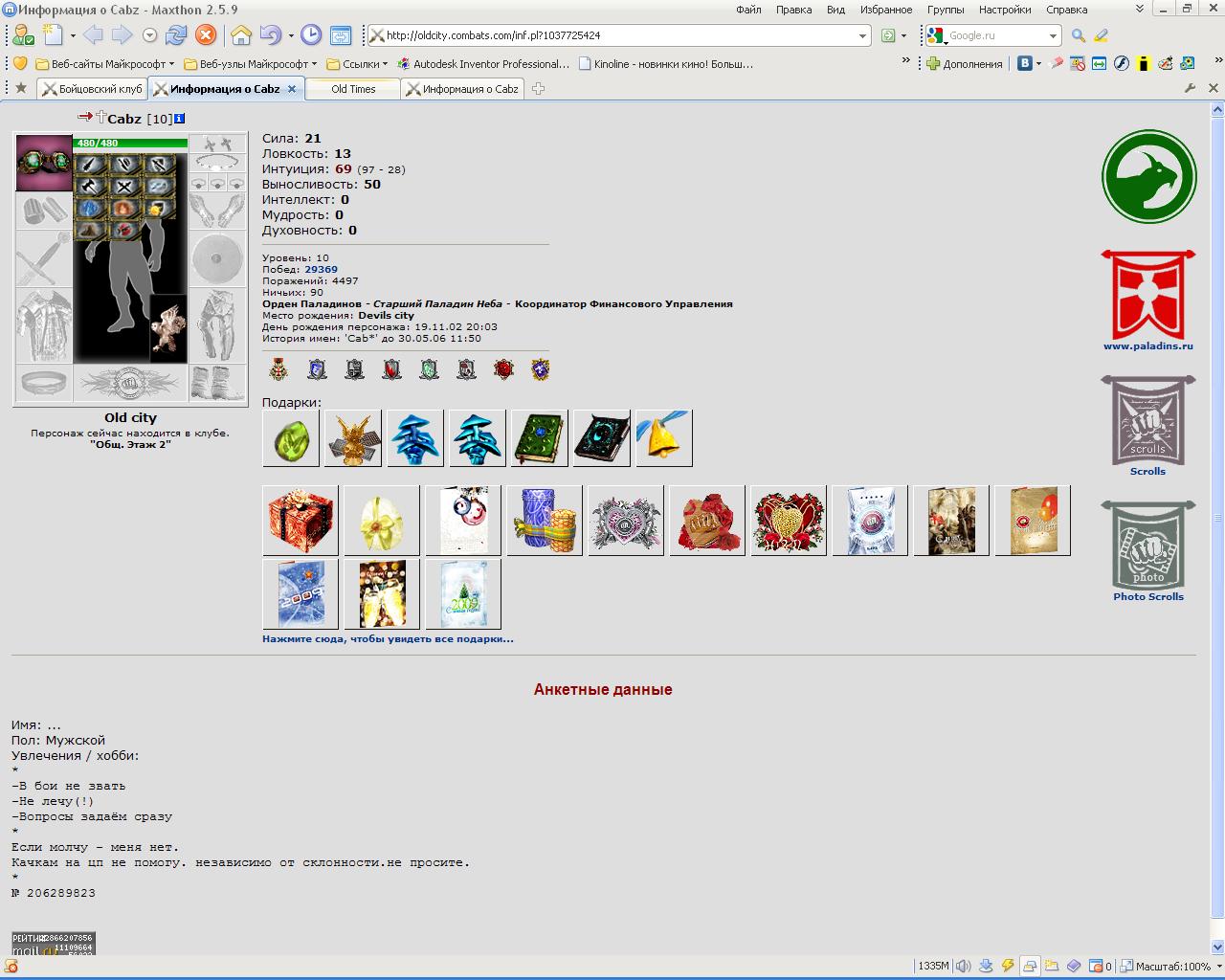
Task: Click the wrench icon on the tab bar
Action: point(1190,89)
